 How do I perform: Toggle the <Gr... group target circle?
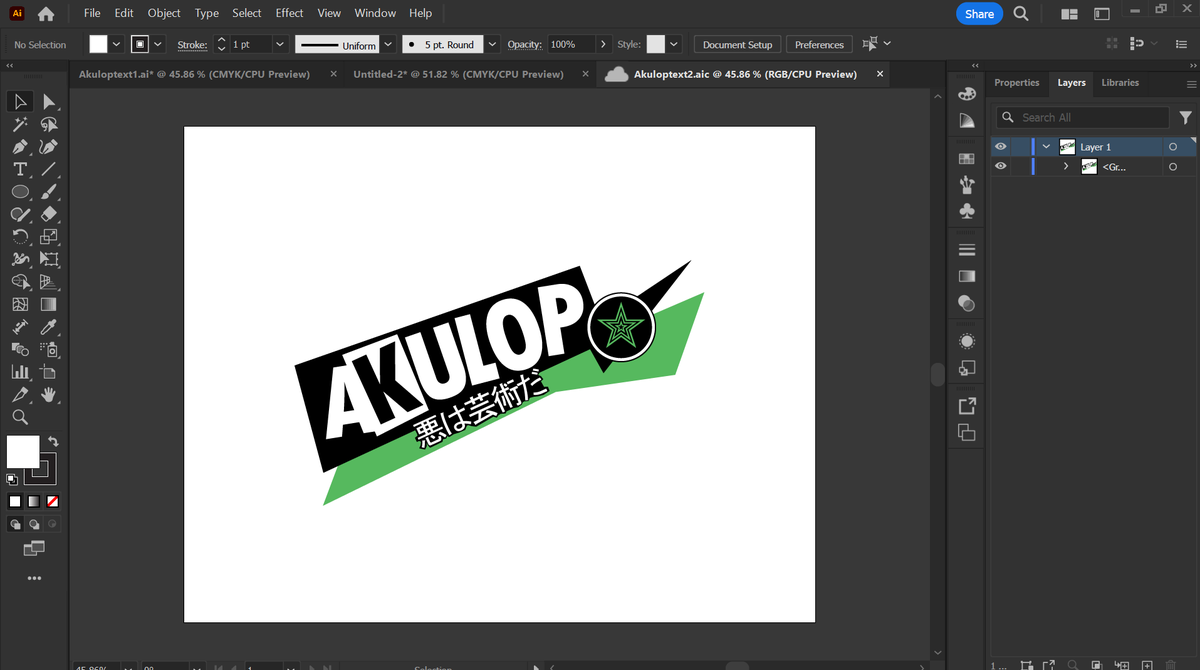[1173, 167]
